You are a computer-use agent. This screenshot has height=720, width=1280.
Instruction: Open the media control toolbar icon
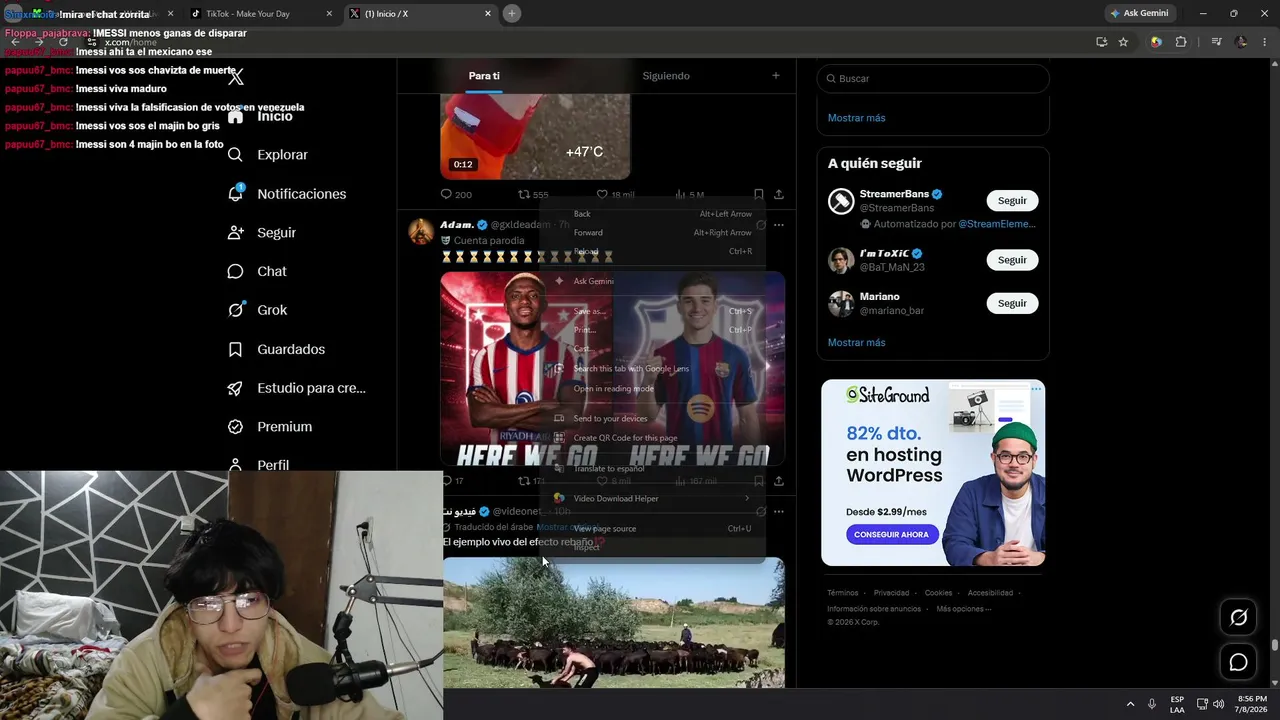pyautogui.click(x=1216, y=42)
